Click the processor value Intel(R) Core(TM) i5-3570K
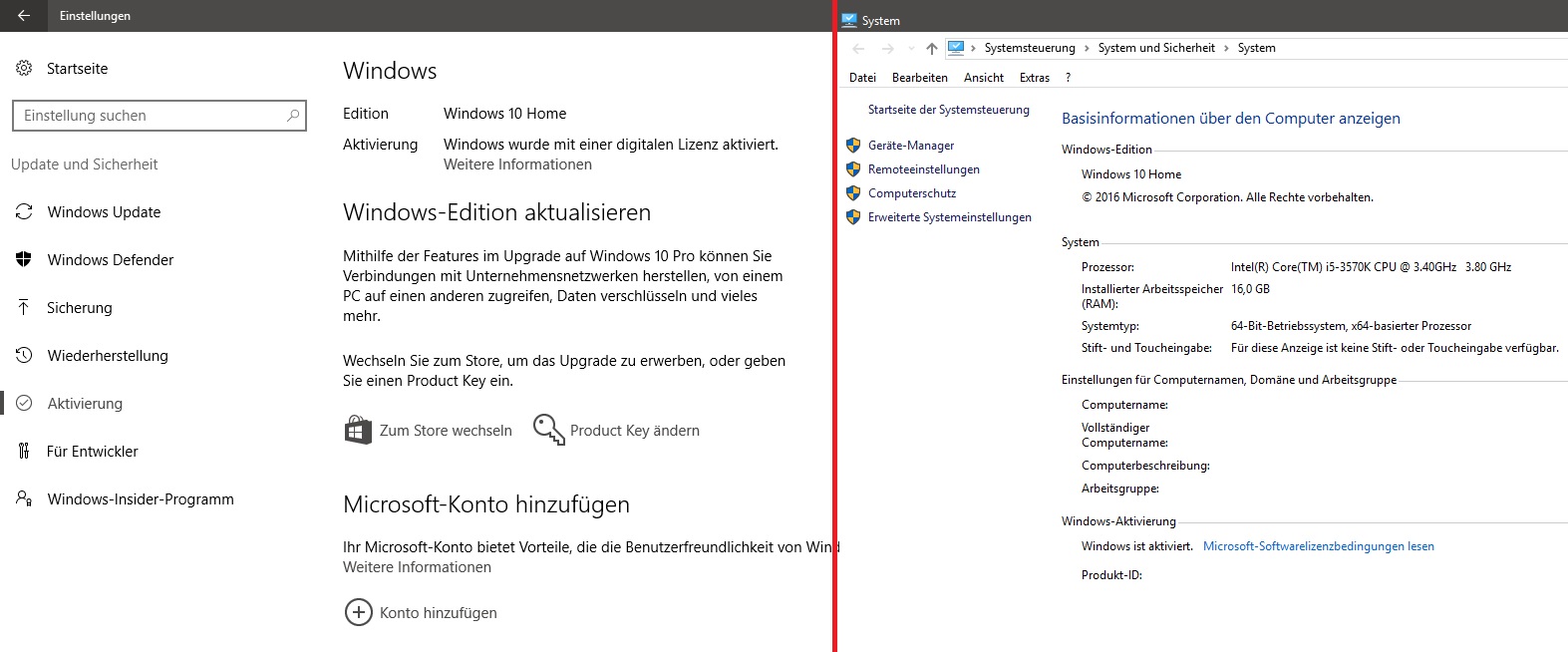The image size is (1568, 652). pos(1371,267)
